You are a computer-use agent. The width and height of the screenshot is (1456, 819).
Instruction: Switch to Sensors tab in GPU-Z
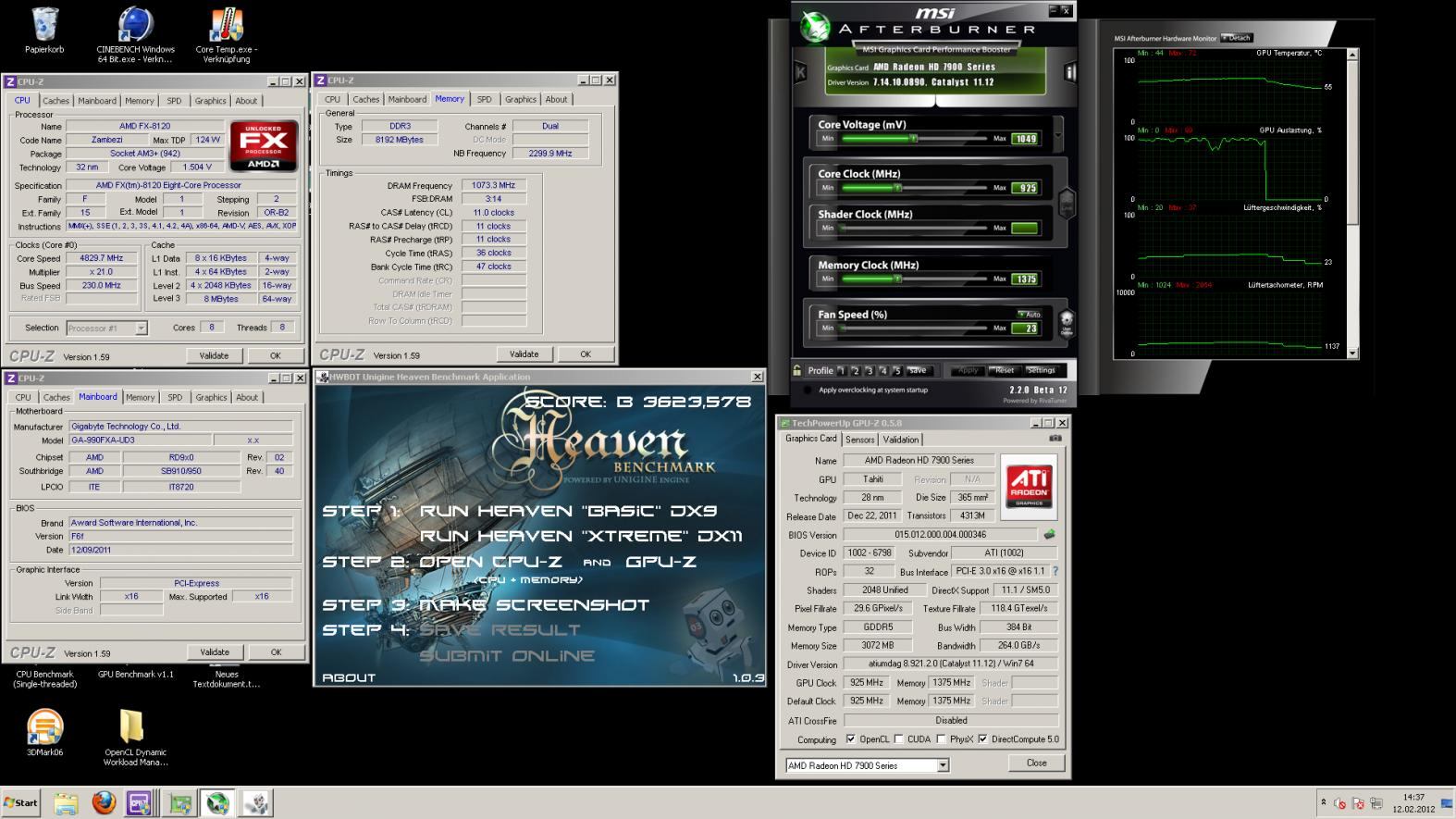[859, 440]
